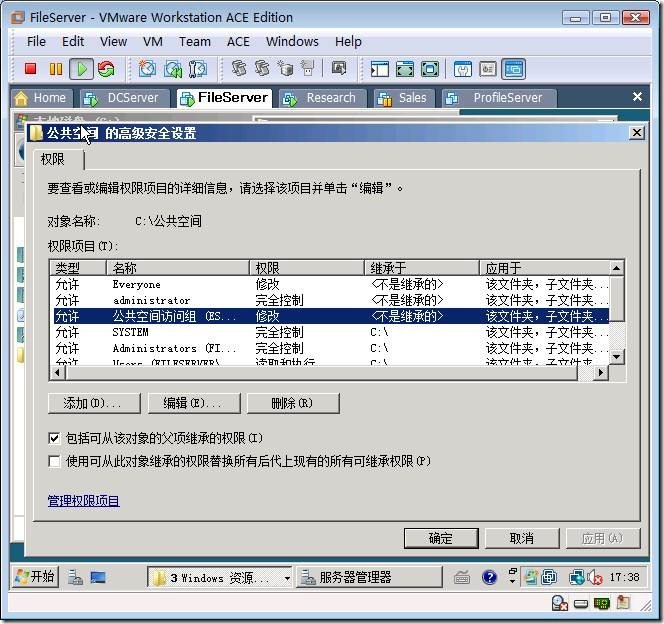664x624 pixels.
Task: Click the summary view toolbar icon
Action: (462, 69)
